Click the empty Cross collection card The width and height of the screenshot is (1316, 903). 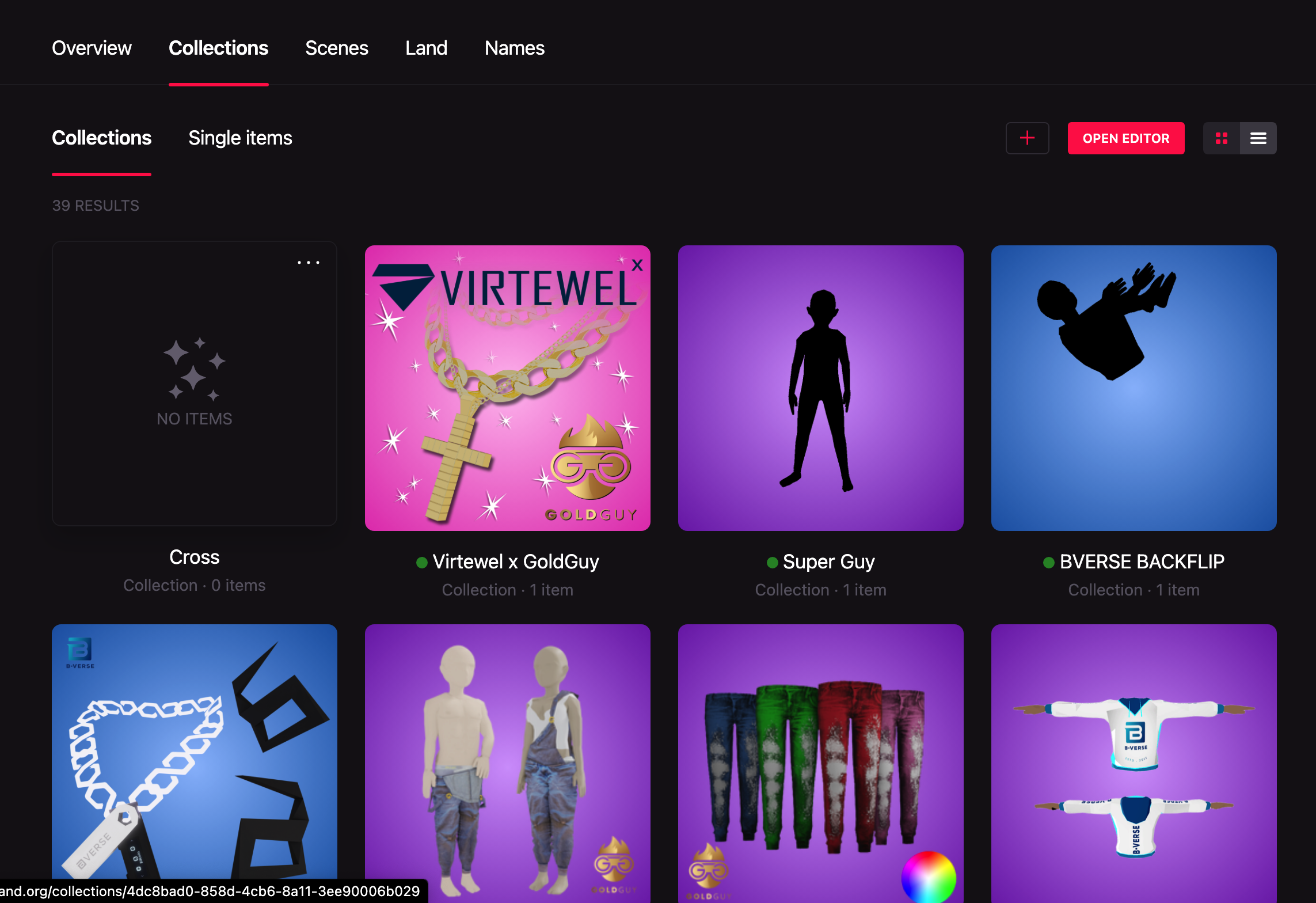point(194,383)
